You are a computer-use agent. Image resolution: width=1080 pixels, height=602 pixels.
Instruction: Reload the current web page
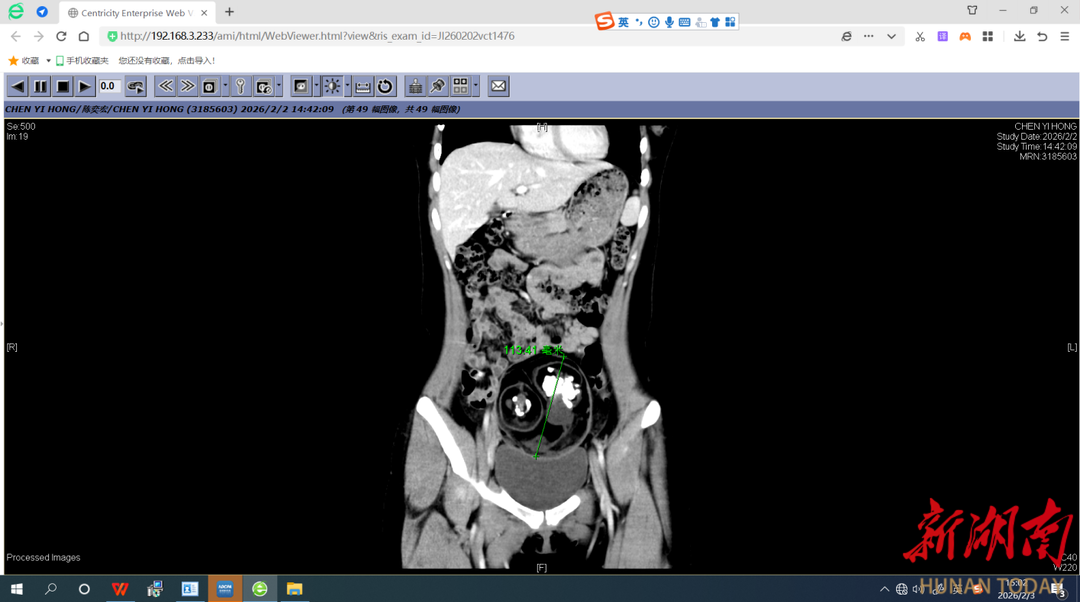(x=61, y=36)
